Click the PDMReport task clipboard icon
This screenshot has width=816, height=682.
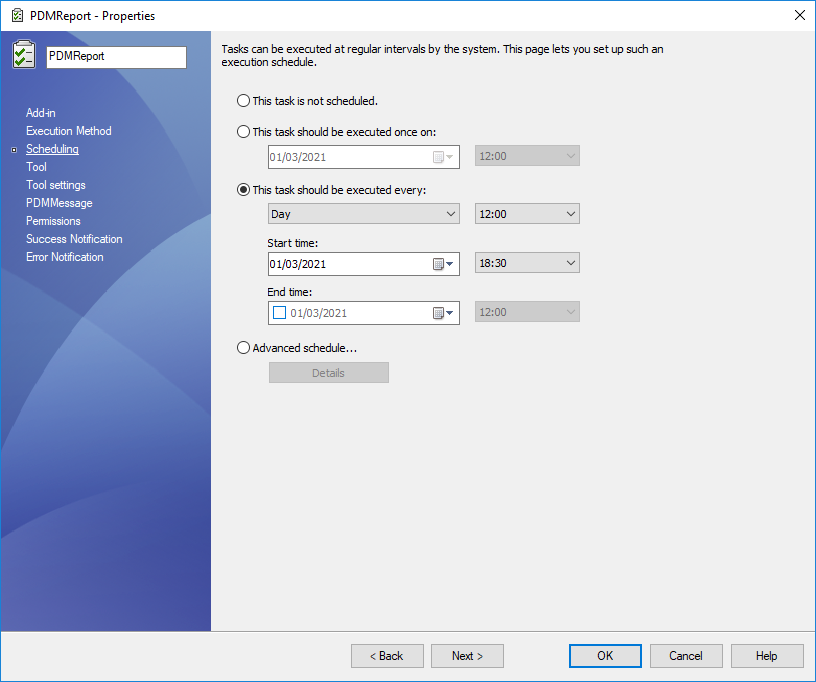click(24, 55)
